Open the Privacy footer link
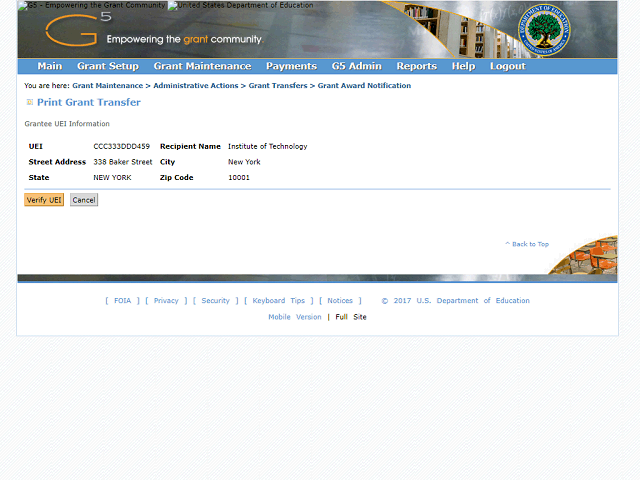Image resolution: width=640 pixels, height=480 pixels. coord(166,301)
